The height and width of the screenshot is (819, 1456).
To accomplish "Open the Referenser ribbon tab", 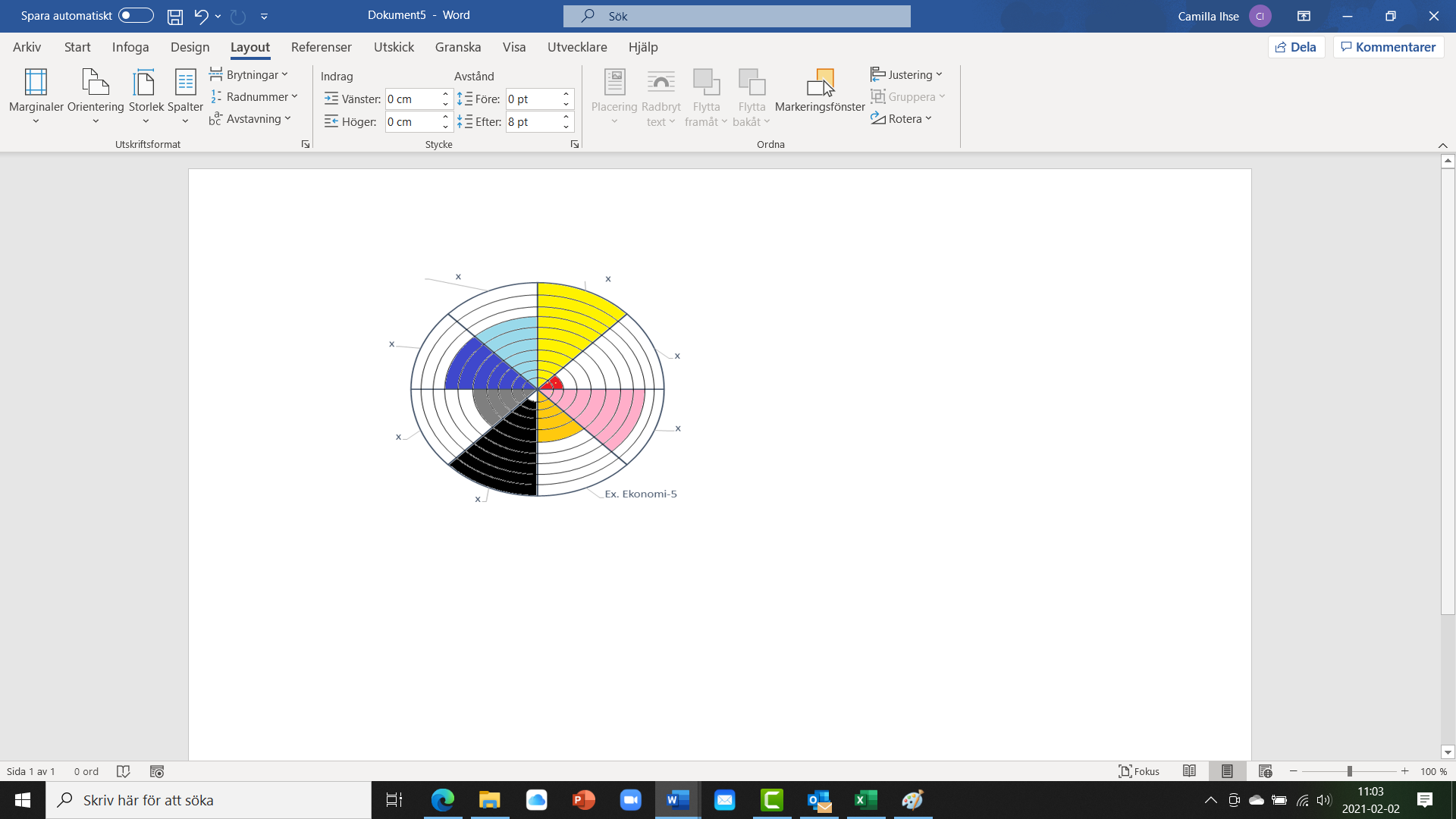I will (321, 47).
